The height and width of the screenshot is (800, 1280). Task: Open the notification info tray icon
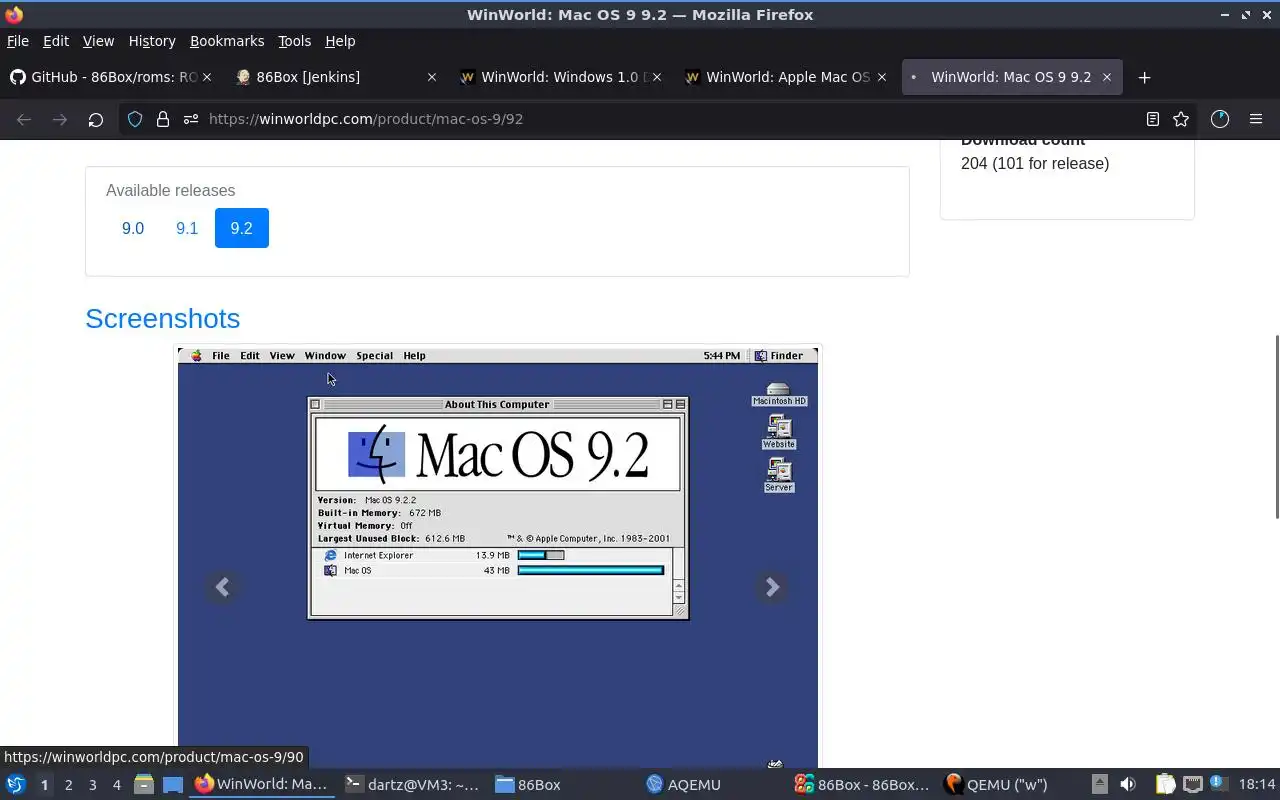click(1217, 783)
